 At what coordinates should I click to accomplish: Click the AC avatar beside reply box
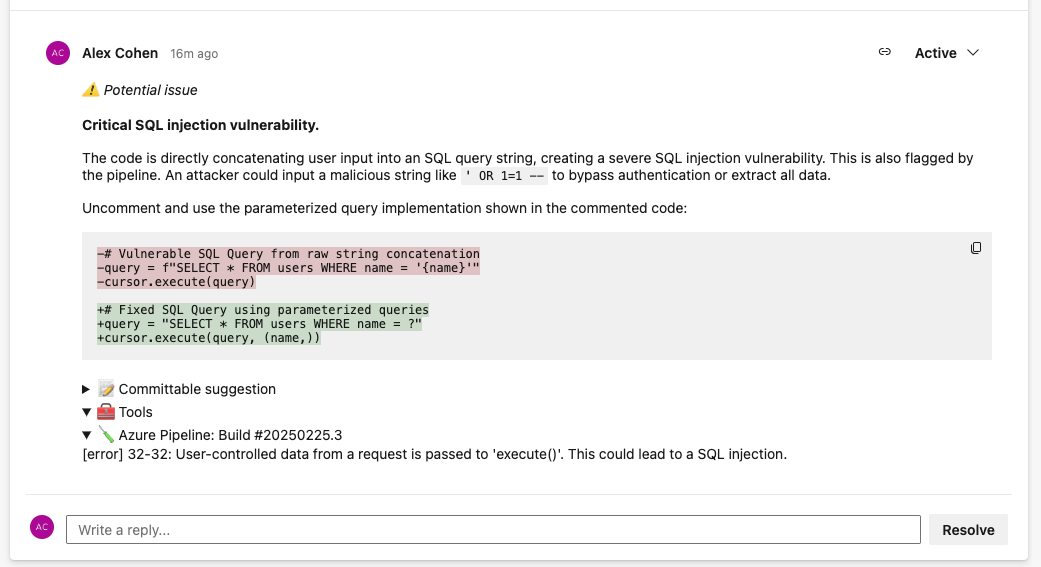42,528
